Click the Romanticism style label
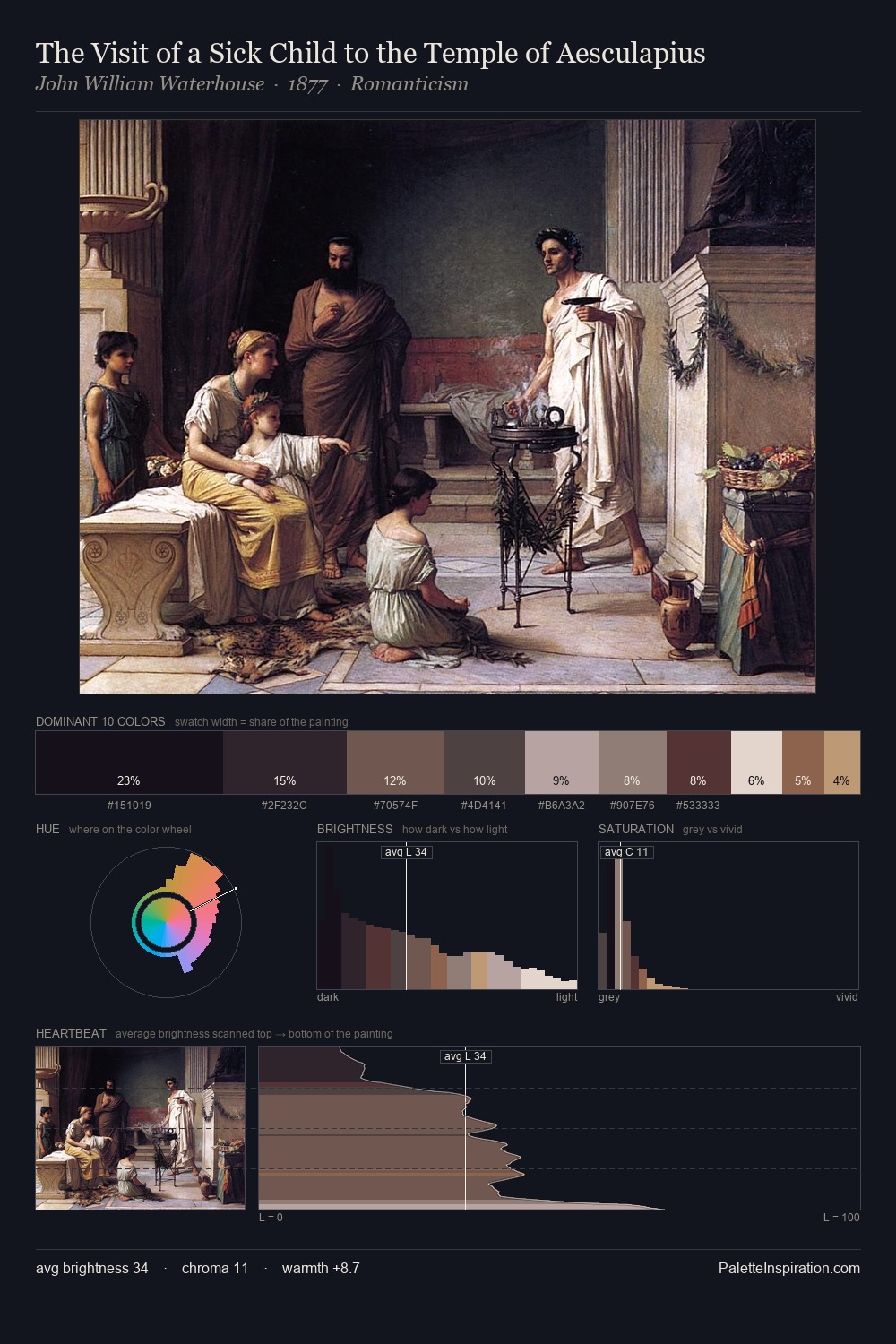Viewport: 896px width, 1344px height. click(x=409, y=84)
